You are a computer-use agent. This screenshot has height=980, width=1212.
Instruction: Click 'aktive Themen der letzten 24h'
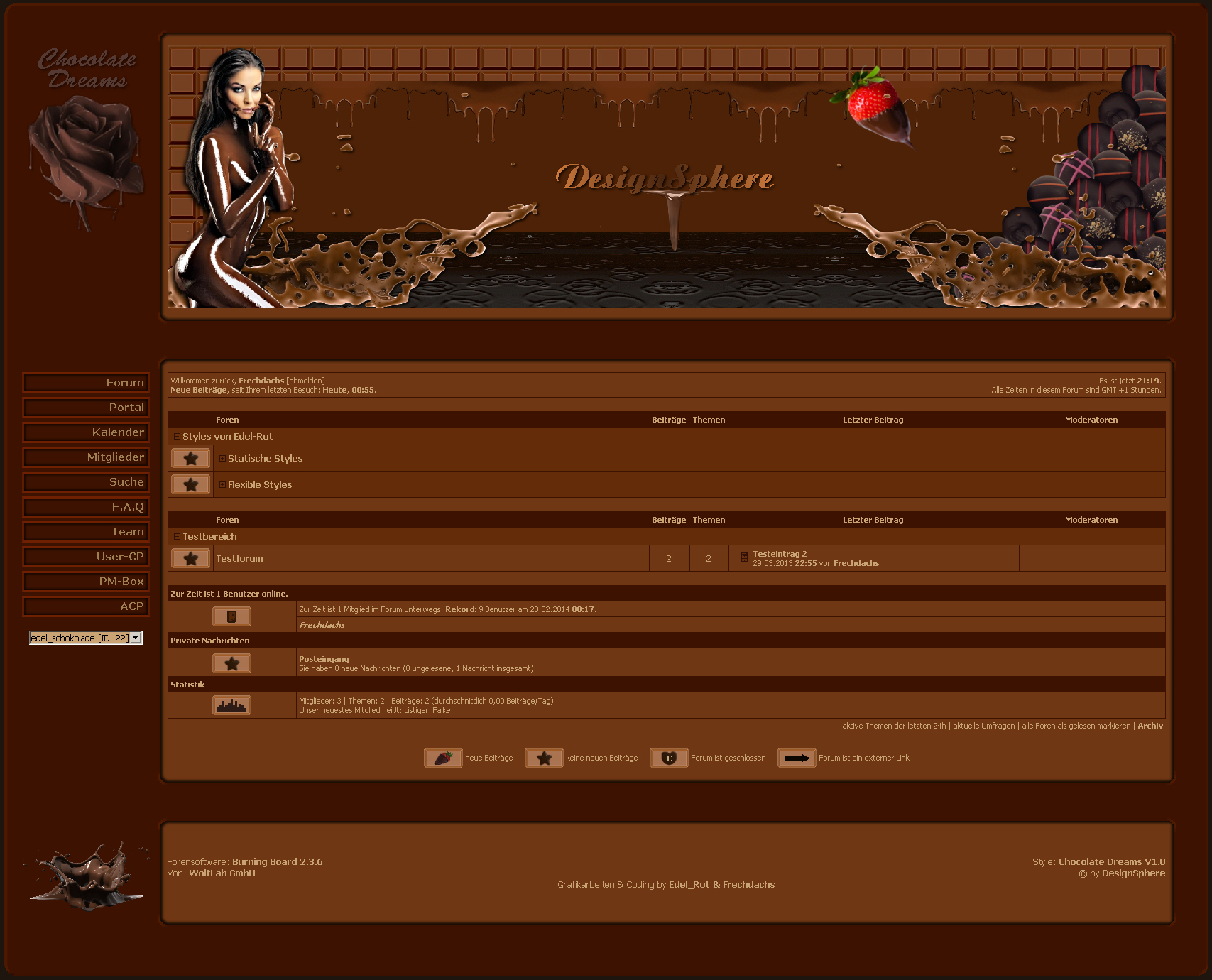[894, 726]
